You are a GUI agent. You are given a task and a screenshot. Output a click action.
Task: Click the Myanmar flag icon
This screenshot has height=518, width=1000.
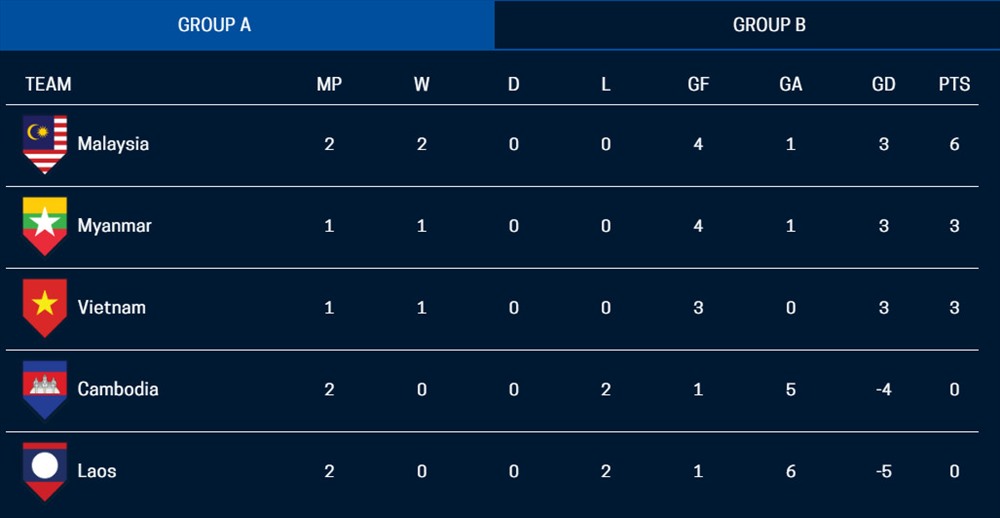click(x=45, y=226)
